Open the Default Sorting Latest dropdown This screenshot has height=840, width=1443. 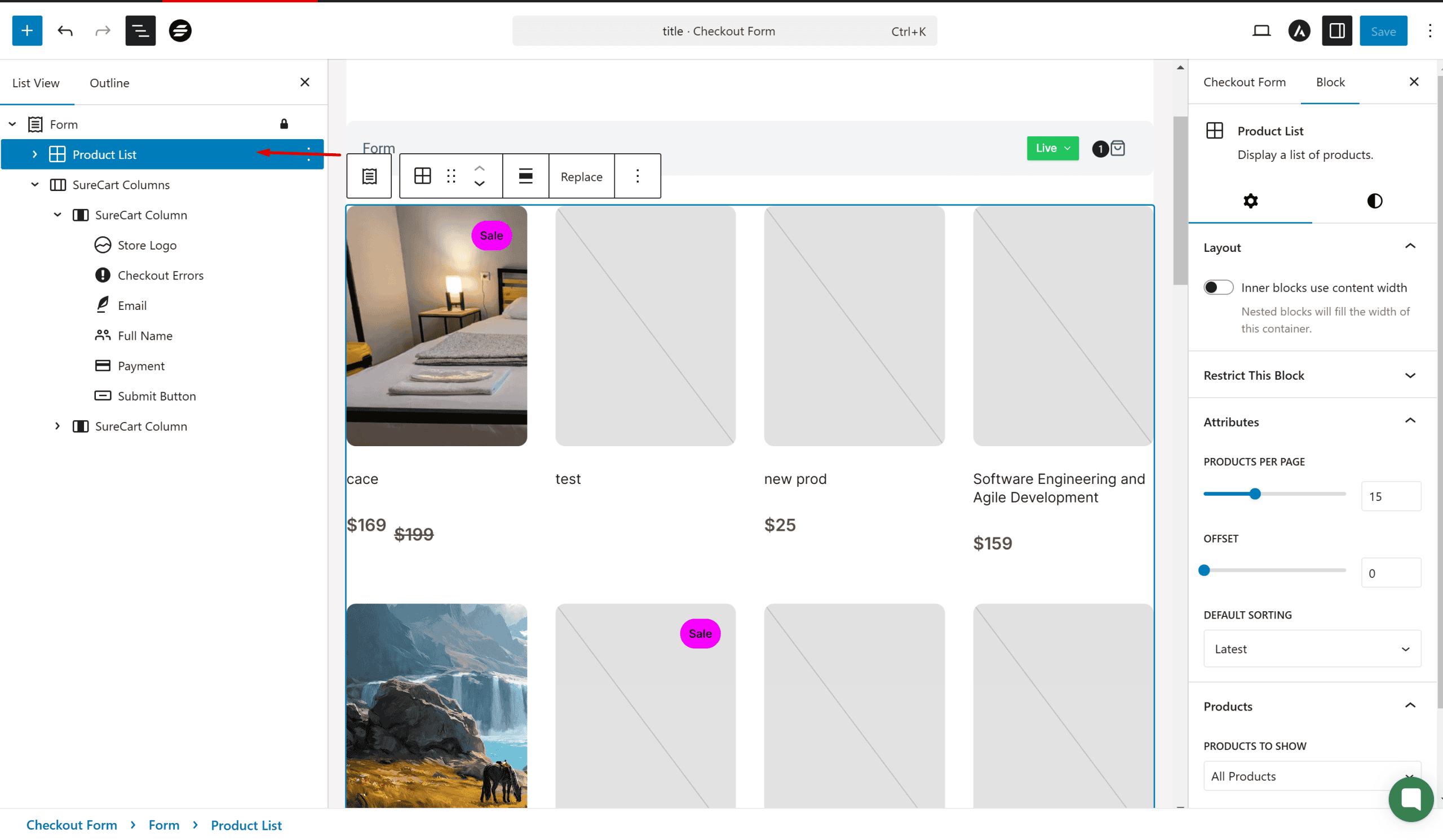tap(1311, 649)
